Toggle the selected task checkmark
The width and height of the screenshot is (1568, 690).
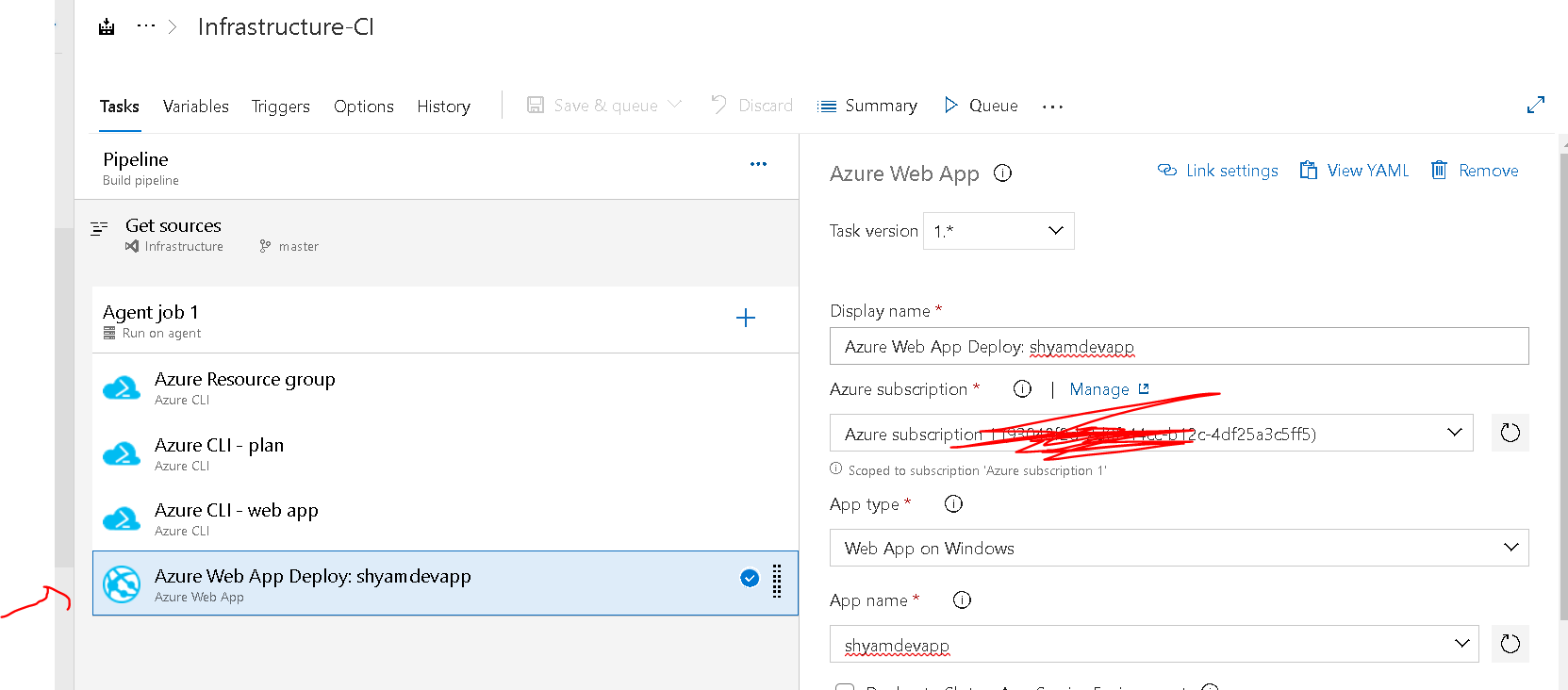pyautogui.click(x=750, y=578)
